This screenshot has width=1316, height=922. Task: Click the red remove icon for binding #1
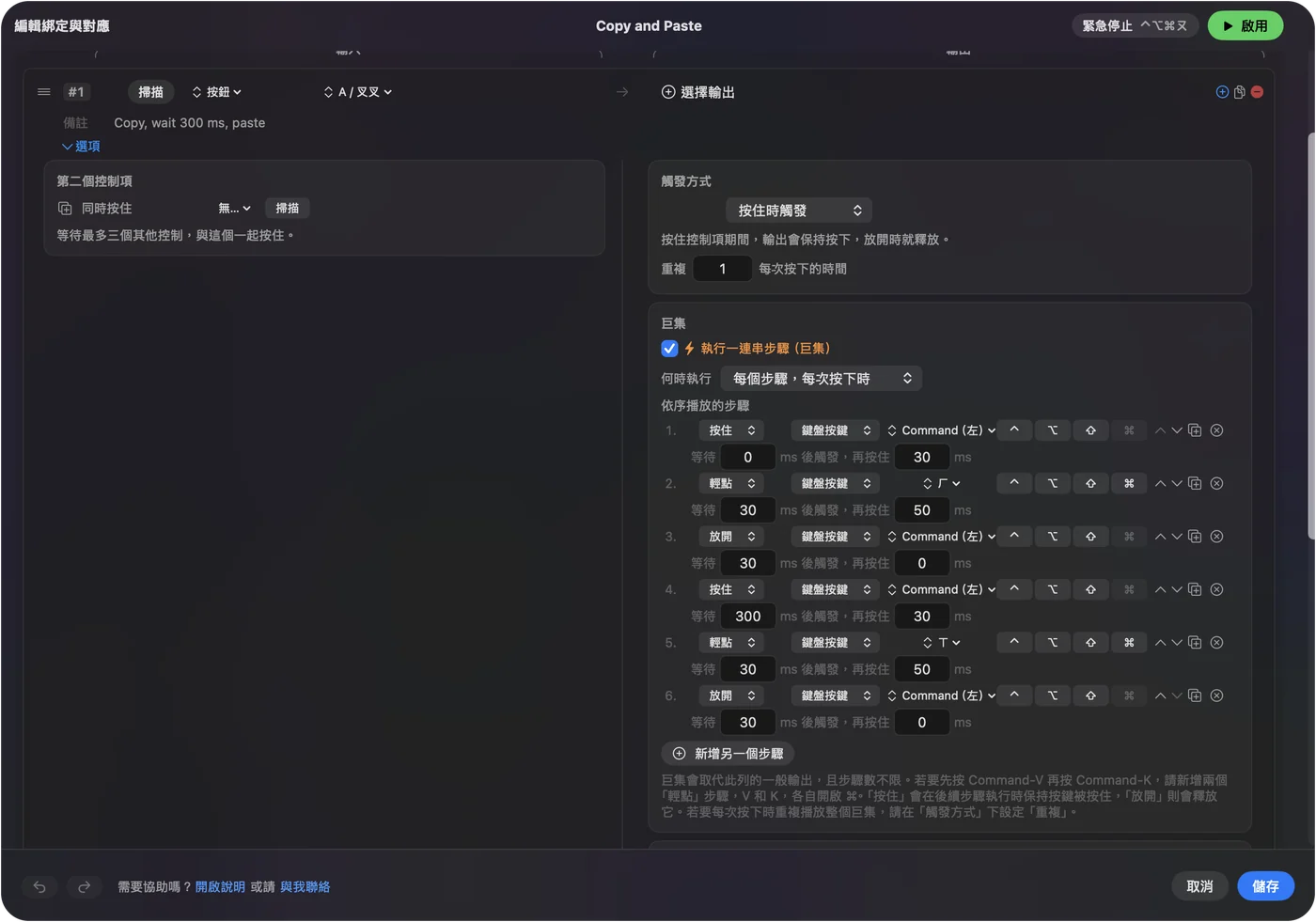(x=1258, y=92)
